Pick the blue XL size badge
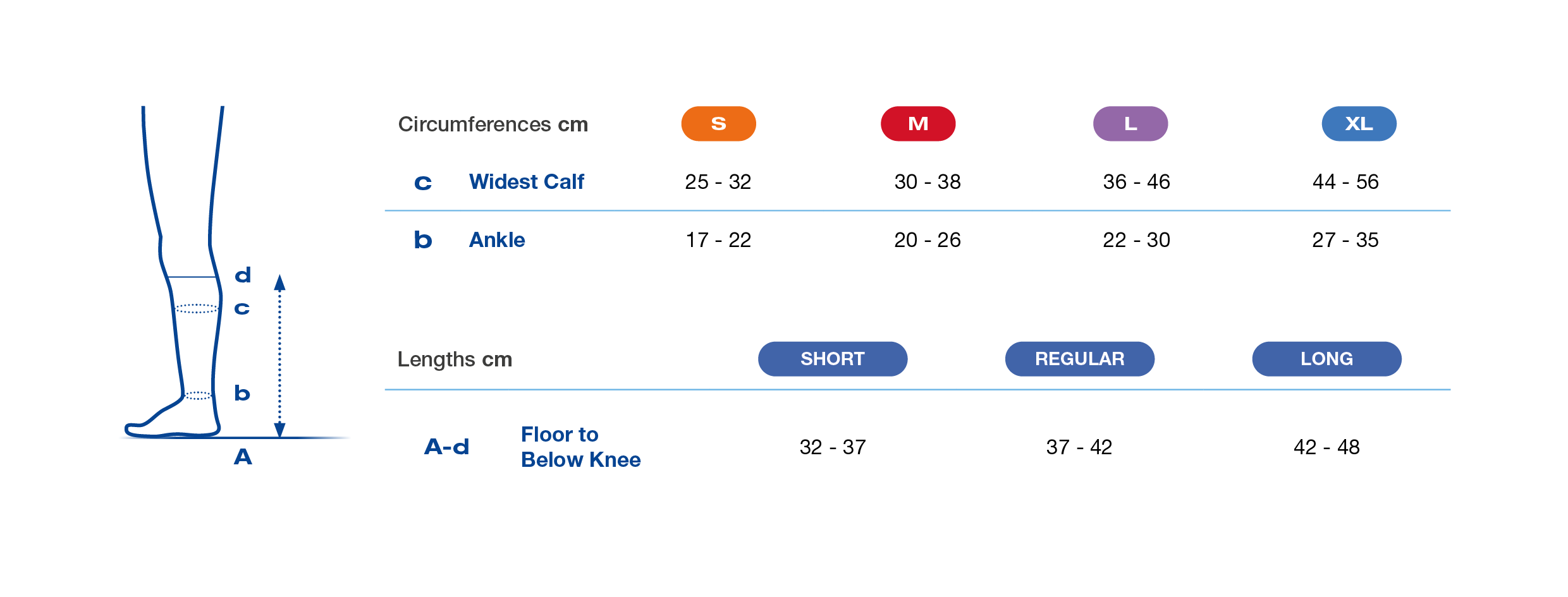This screenshot has height=597, width=1568. tap(1359, 124)
